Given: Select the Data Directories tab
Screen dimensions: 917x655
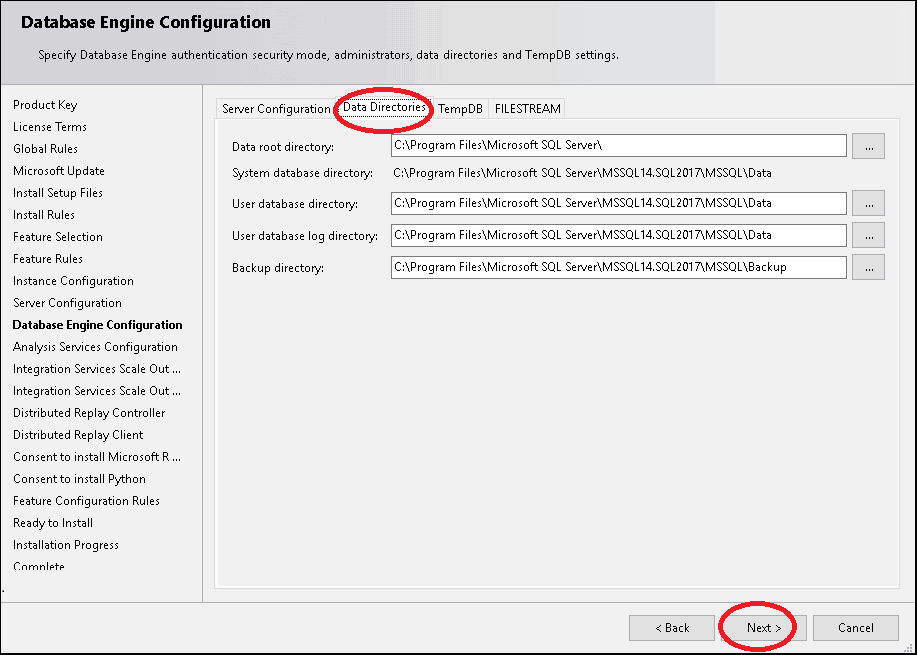Looking at the screenshot, I should tap(384, 107).
